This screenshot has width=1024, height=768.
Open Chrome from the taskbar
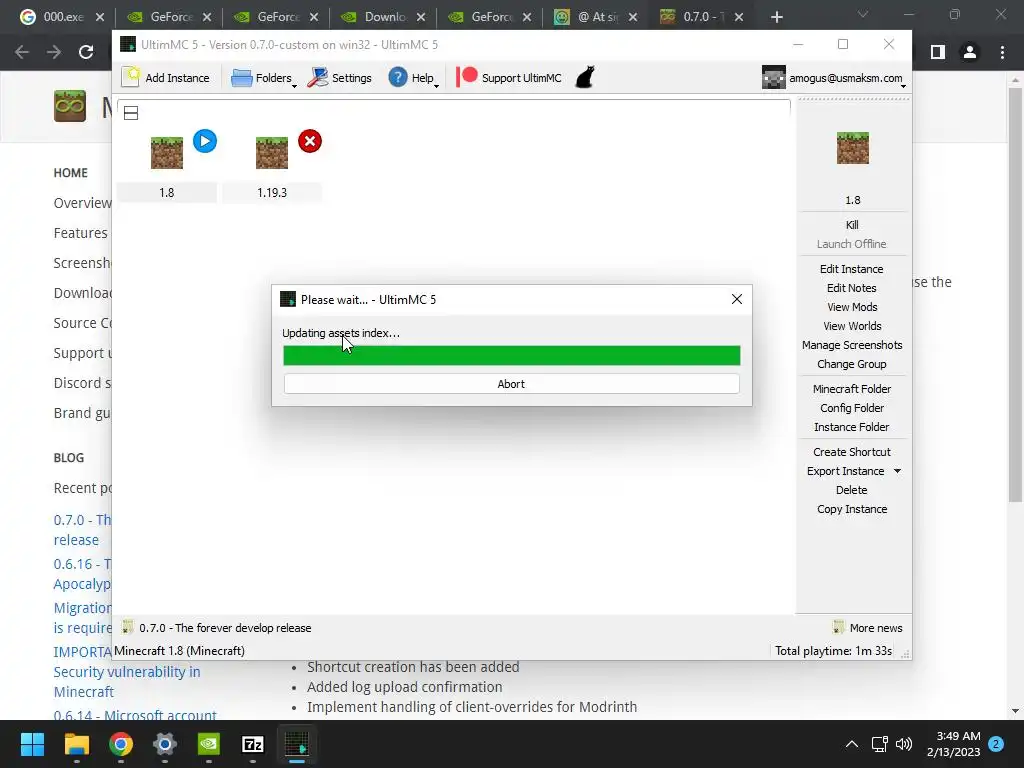point(121,744)
